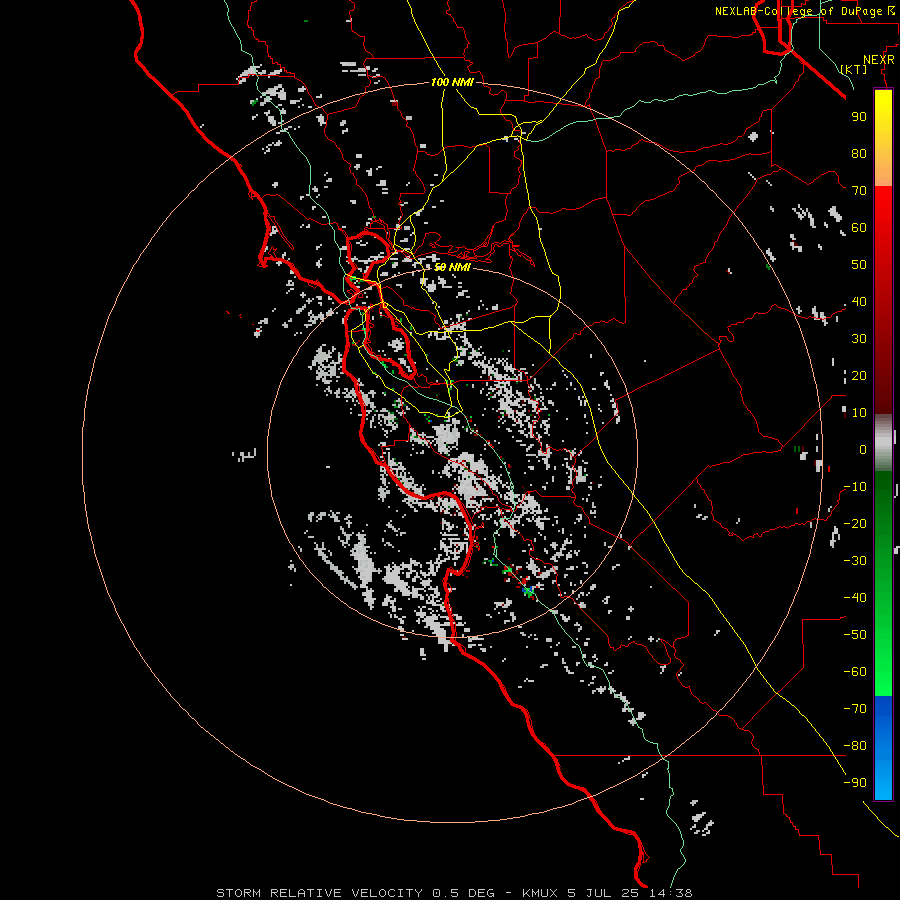The width and height of the screenshot is (900, 900).
Task: Click the NEXR label above the scale
Action: pyautogui.click(x=878, y=60)
